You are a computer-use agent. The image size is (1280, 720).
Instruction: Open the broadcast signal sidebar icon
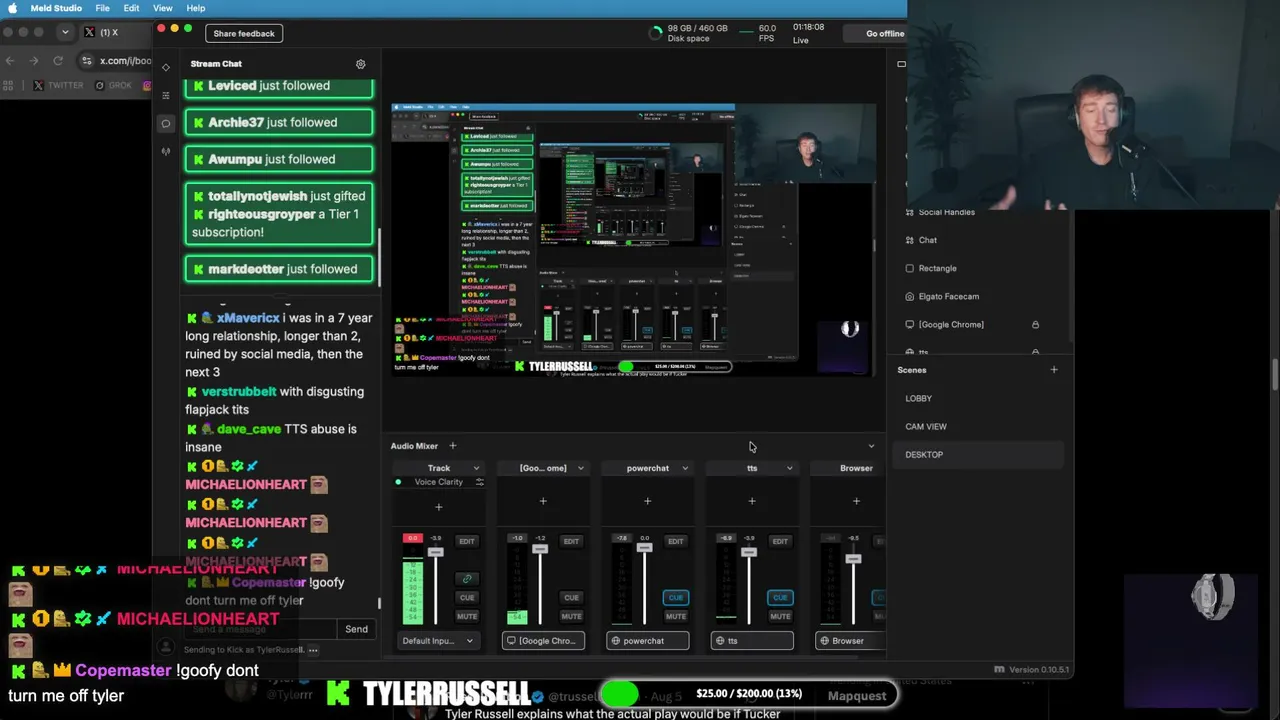point(166,152)
